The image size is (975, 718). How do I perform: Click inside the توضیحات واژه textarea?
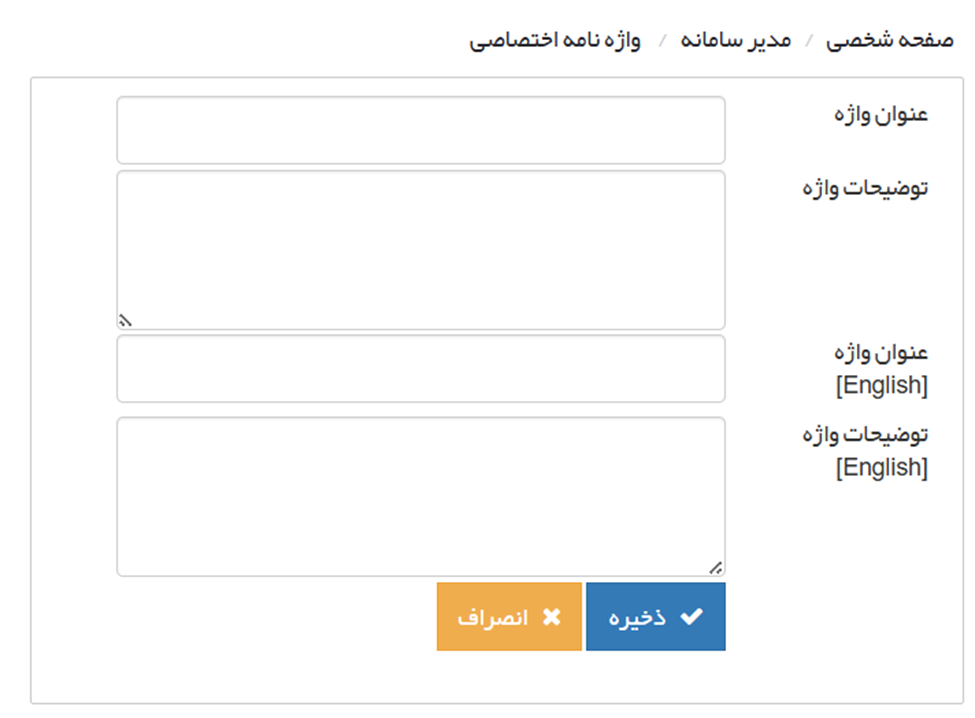click(x=421, y=250)
